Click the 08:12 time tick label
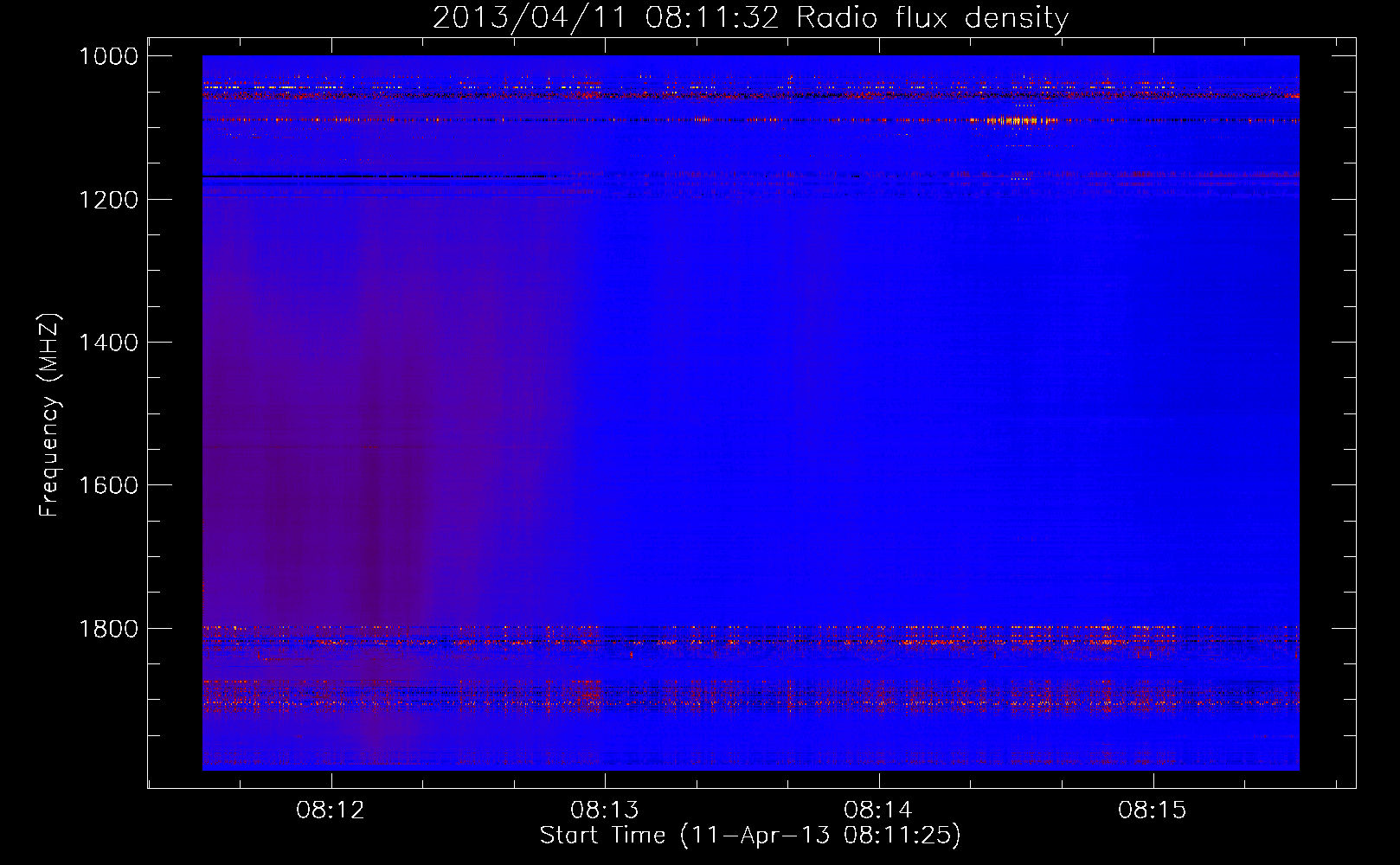Image resolution: width=1400 pixels, height=865 pixels. click(x=331, y=811)
